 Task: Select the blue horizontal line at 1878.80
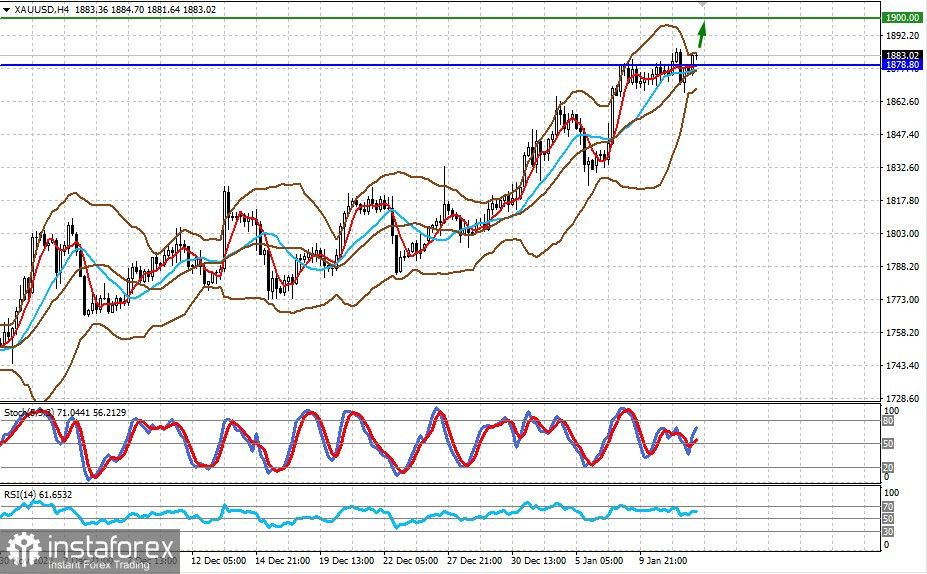click(440, 65)
